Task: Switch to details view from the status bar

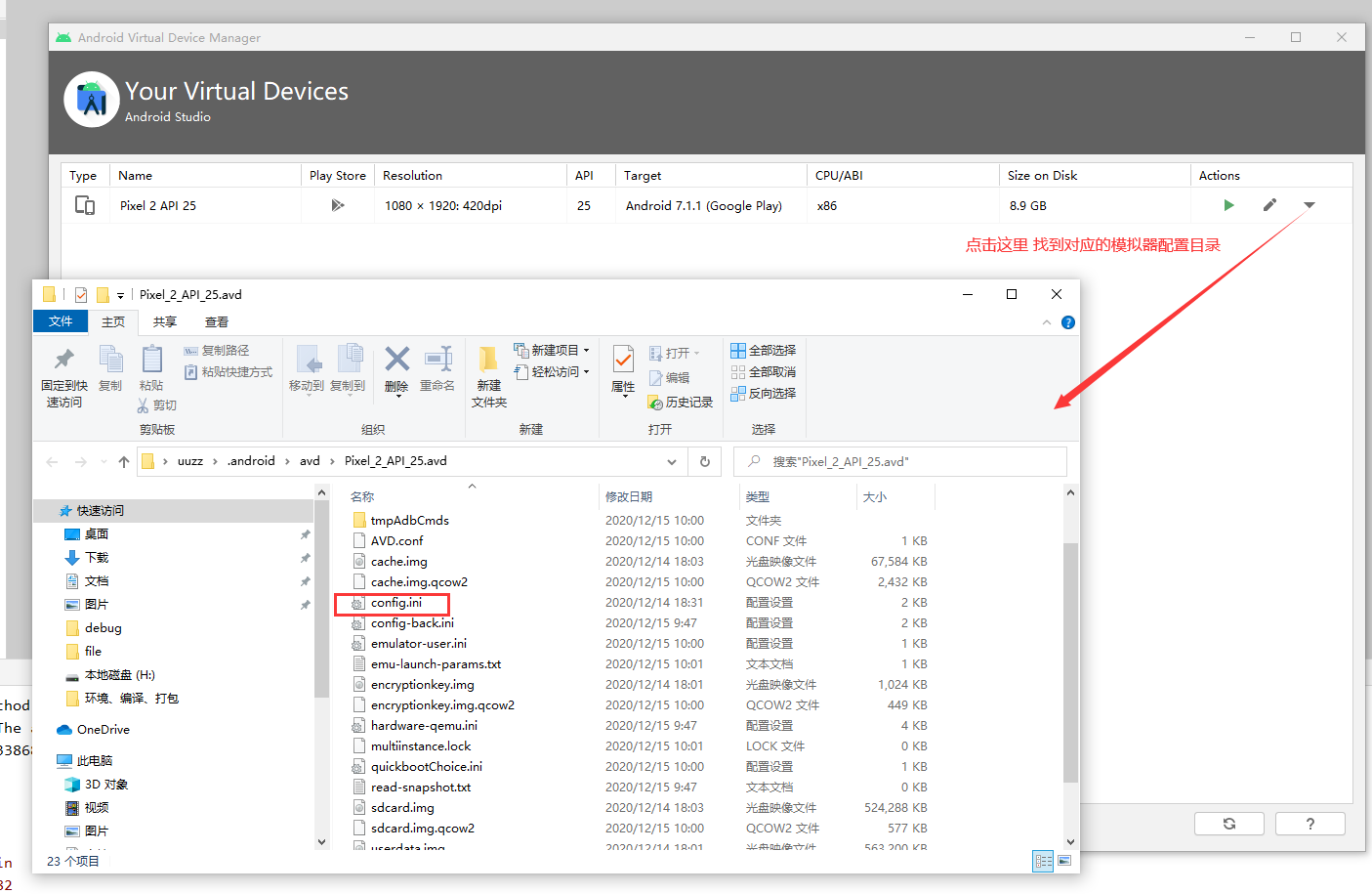Action: click(1043, 861)
